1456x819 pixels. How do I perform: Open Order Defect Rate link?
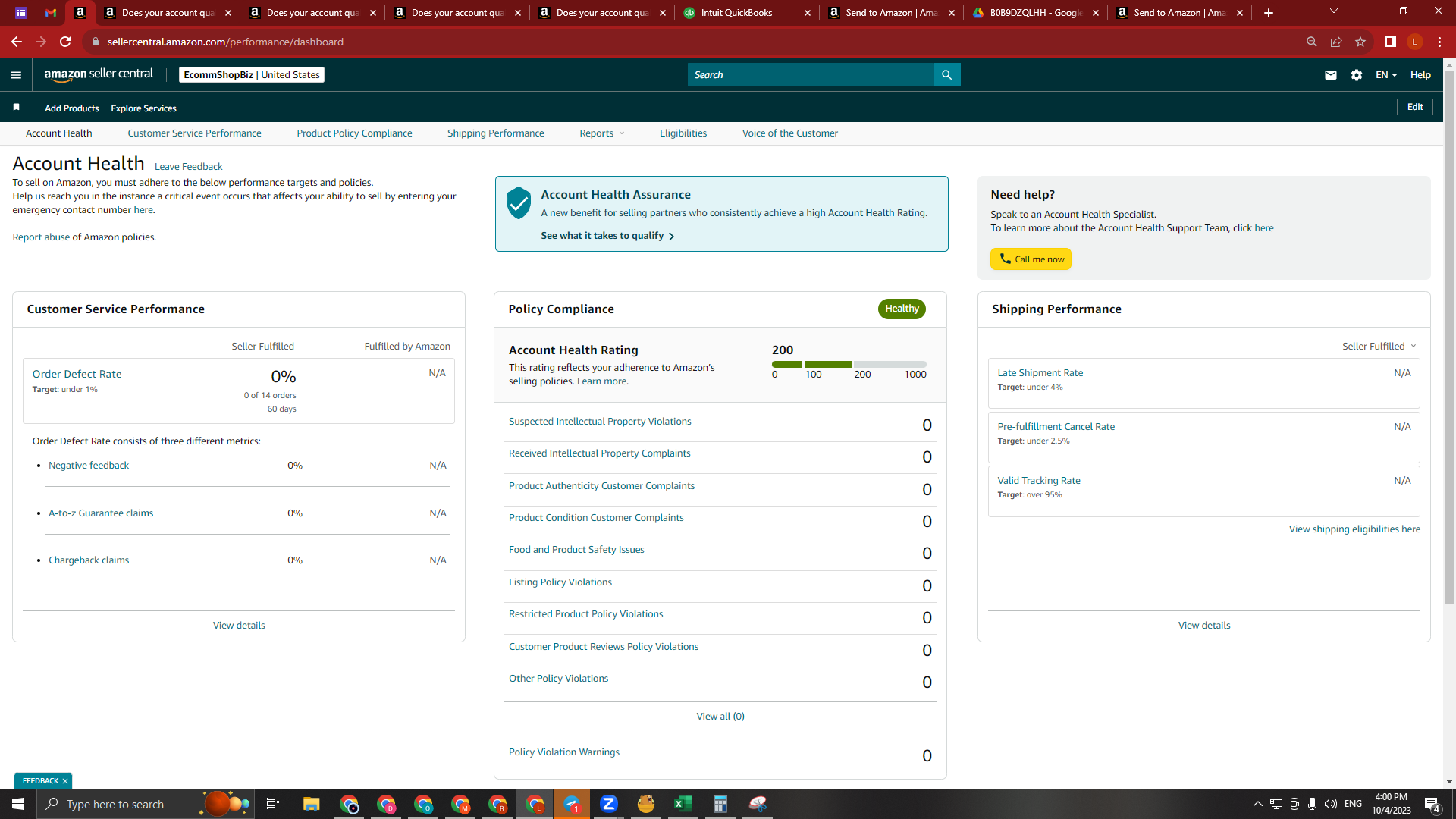click(x=77, y=375)
